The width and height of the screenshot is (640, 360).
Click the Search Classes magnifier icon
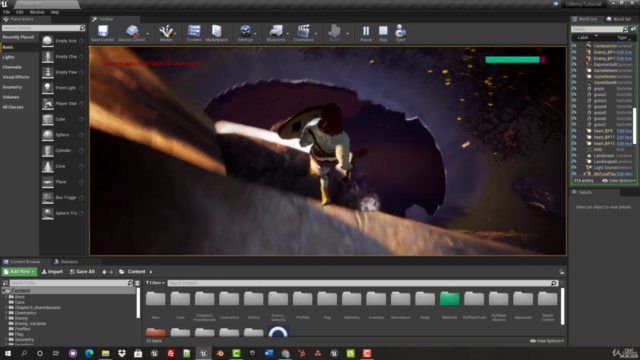[x=82, y=28]
